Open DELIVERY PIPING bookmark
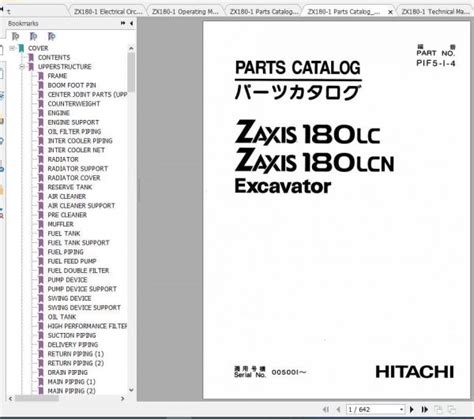This screenshot has height=419, width=474. tap(73, 345)
